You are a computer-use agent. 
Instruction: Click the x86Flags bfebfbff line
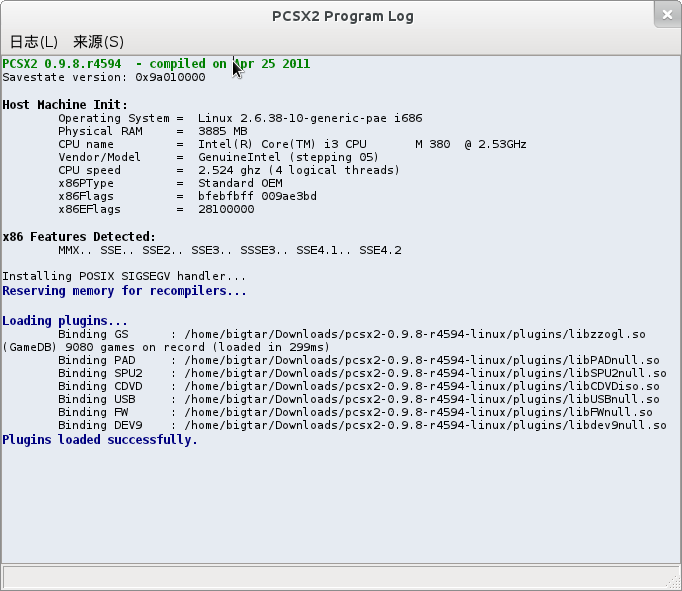click(187, 196)
